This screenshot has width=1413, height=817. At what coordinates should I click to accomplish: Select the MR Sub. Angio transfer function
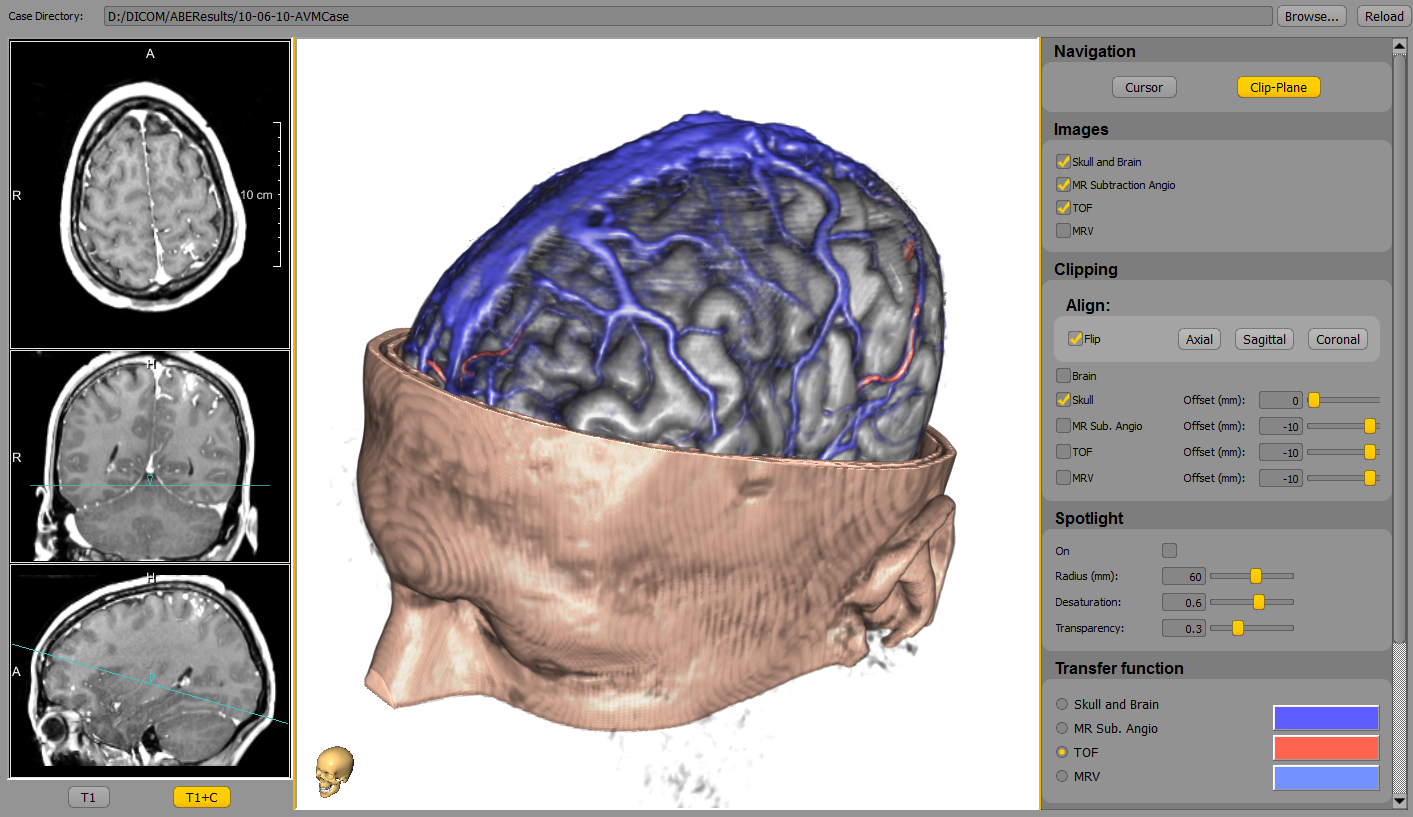[1062, 728]
